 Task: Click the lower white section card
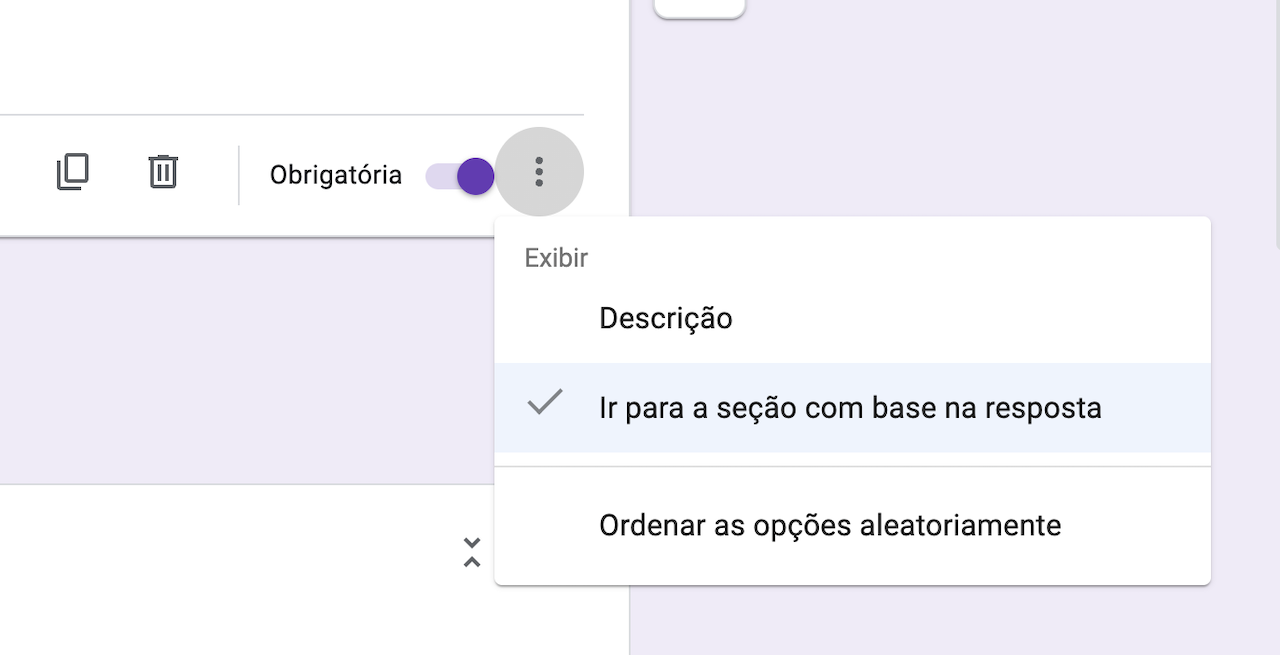tap(250, 570)
